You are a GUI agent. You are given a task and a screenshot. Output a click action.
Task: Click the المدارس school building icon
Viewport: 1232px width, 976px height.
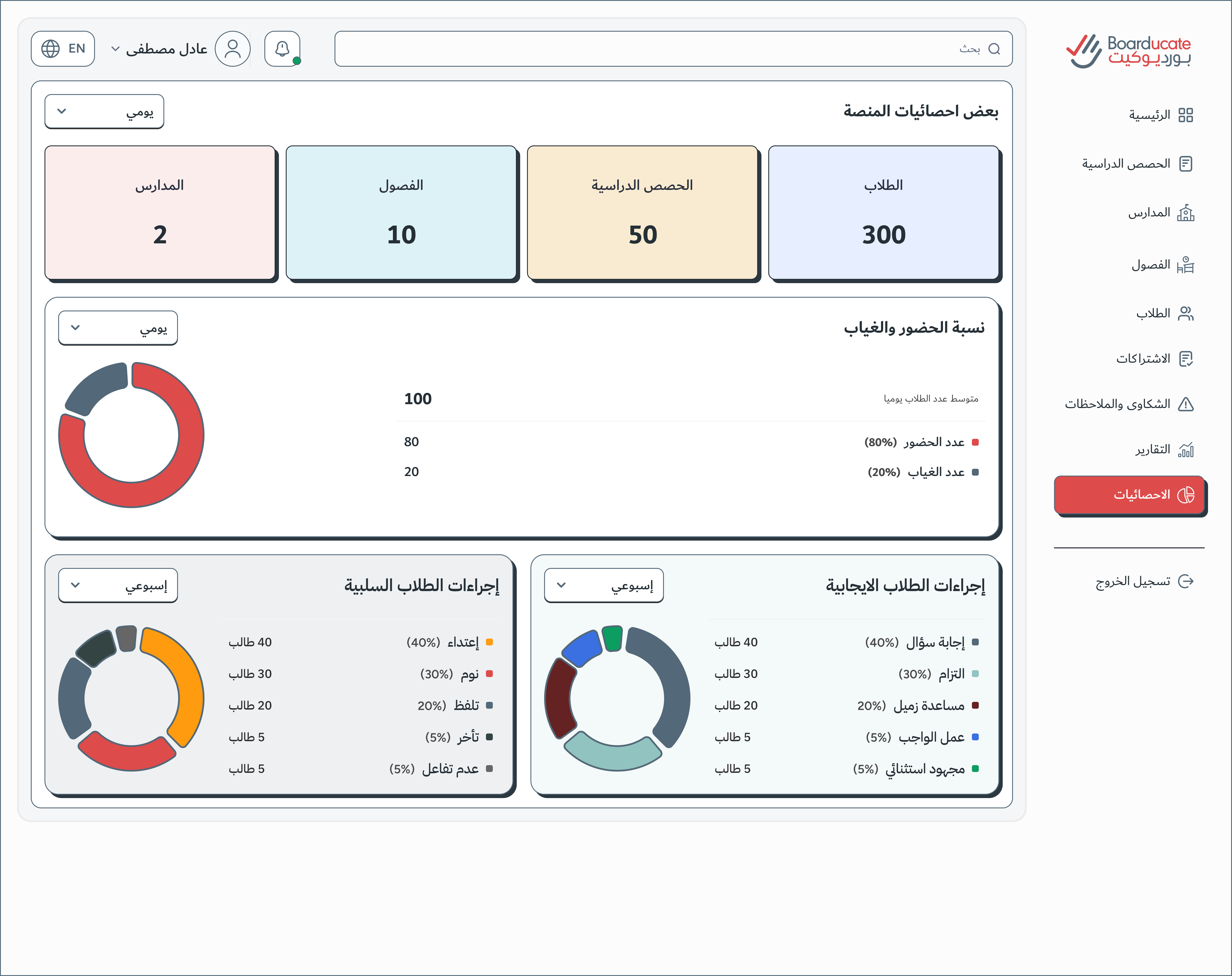[x=1186, y=213]
